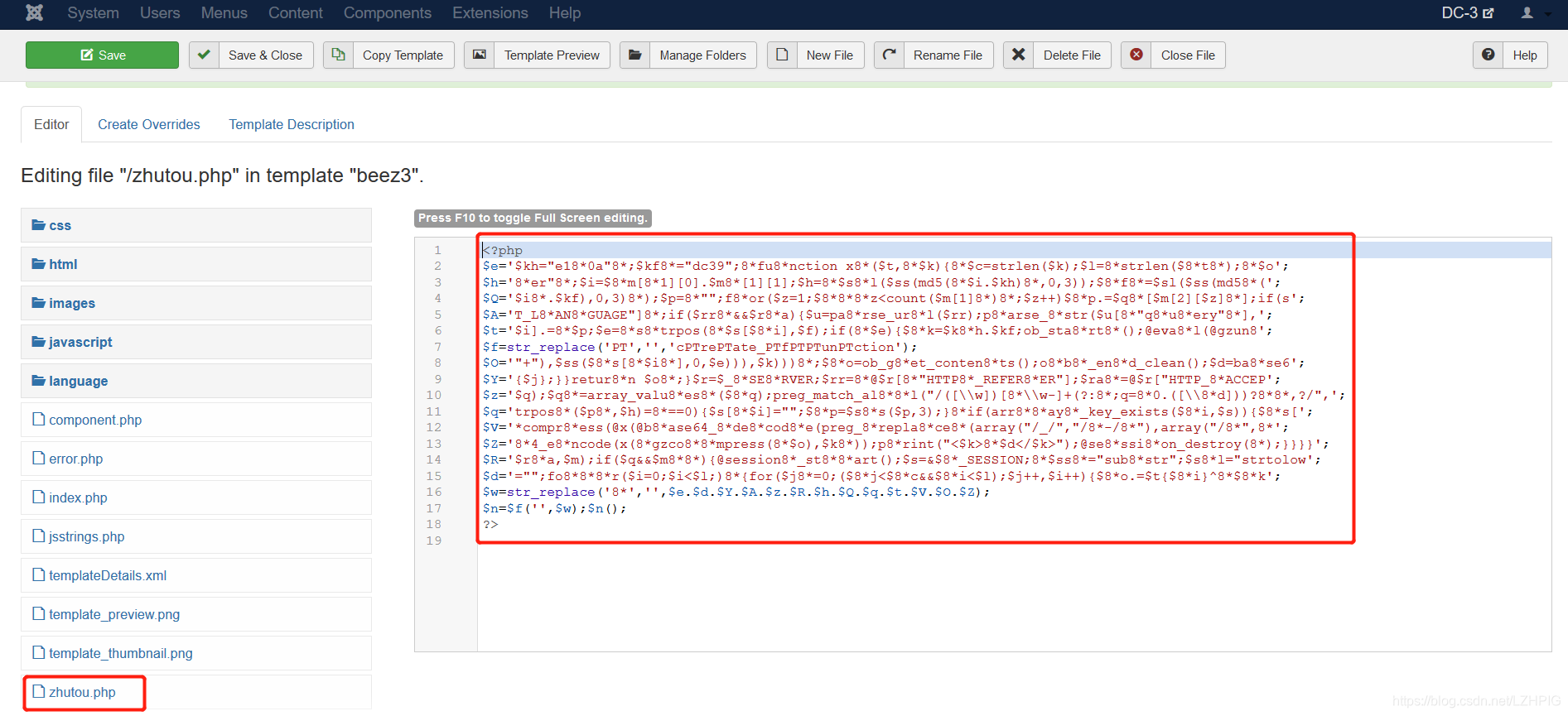Image resolution: width=1568 pixels, height=716 pixels.
Task: Expand the javascript folder
Action: [196, 342]
